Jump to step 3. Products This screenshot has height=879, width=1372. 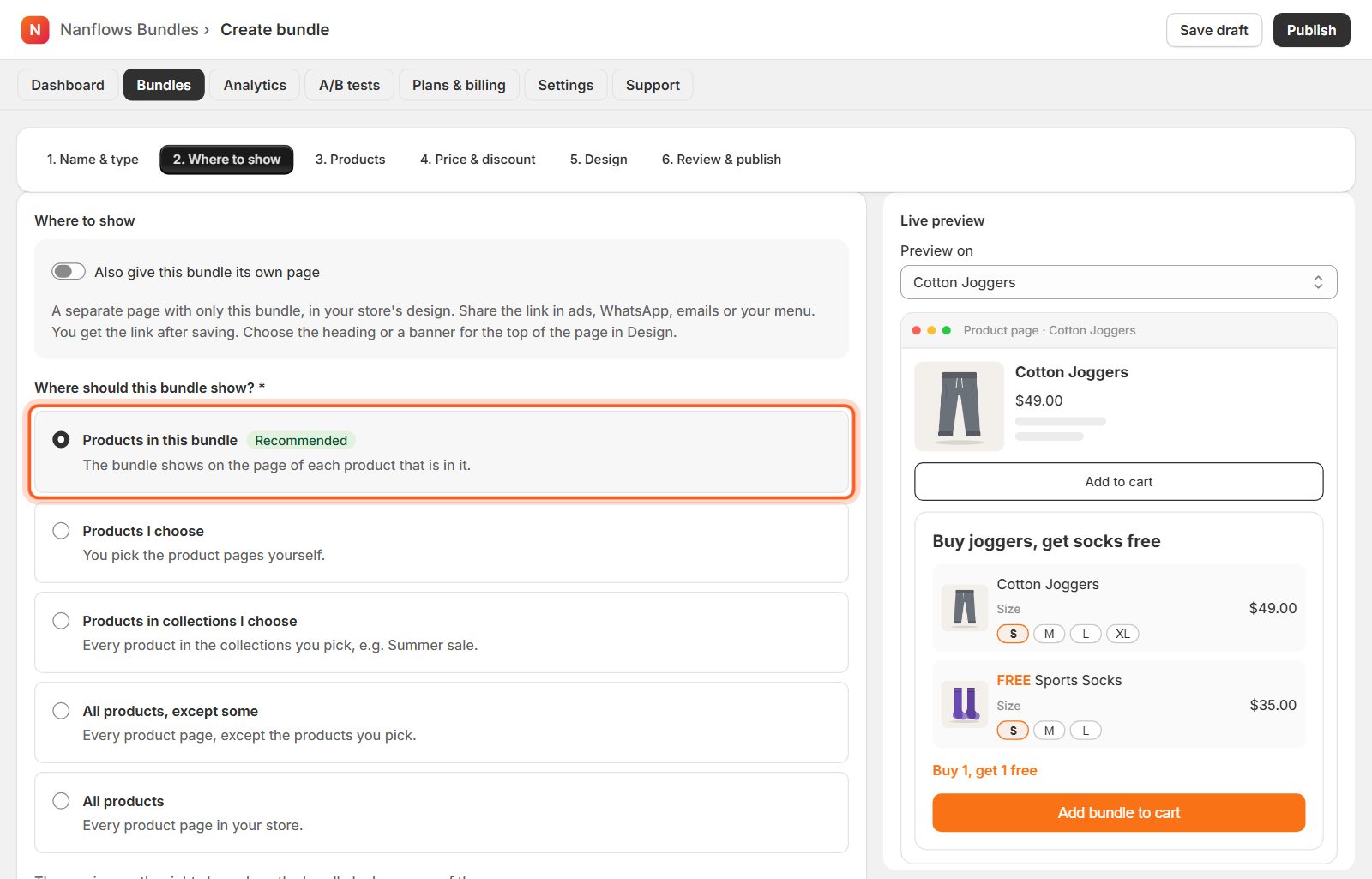coord(350,160)
